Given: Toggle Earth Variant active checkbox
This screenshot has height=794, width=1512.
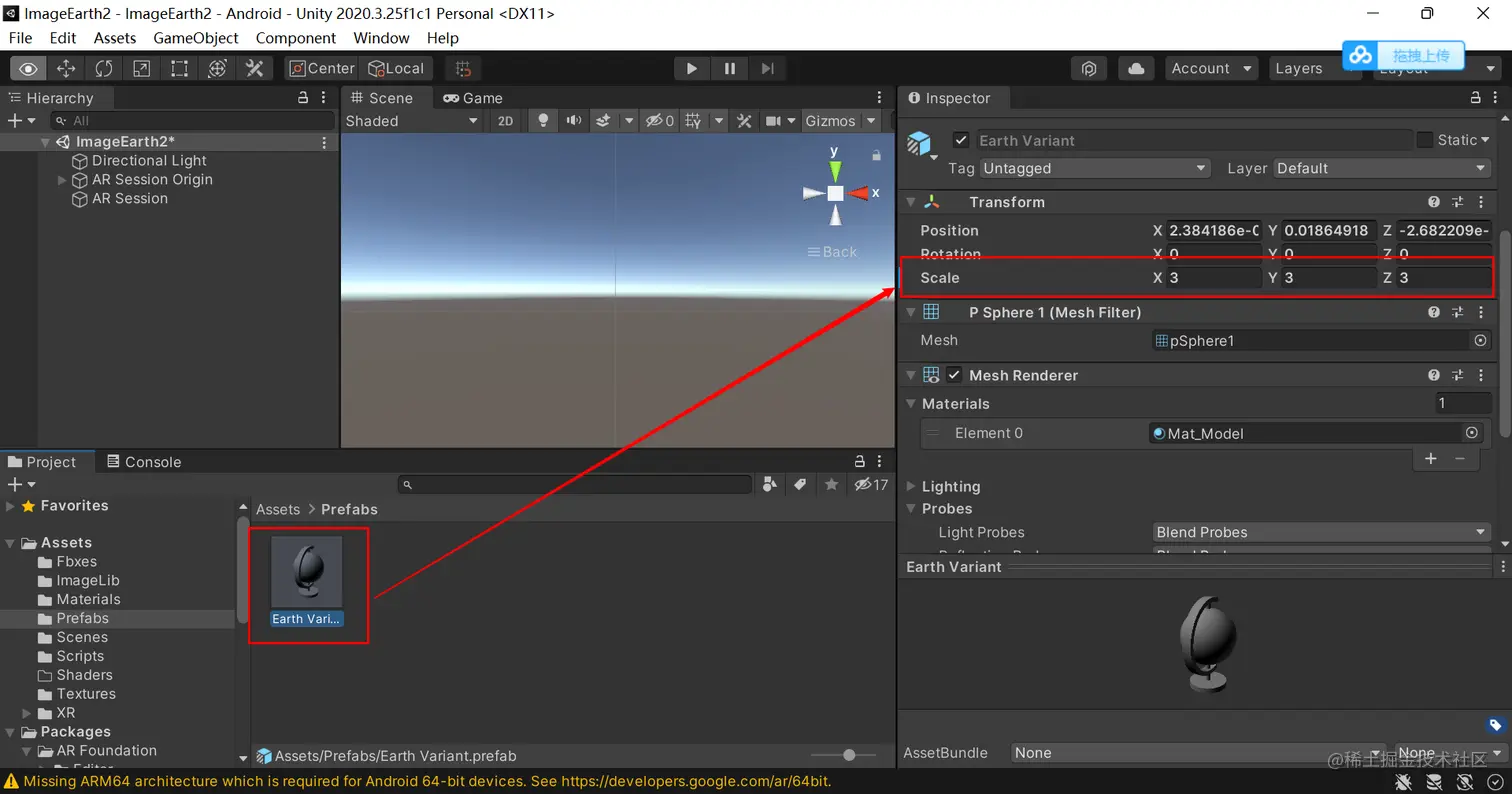Looking at the screenshot, I should (961, 140).
